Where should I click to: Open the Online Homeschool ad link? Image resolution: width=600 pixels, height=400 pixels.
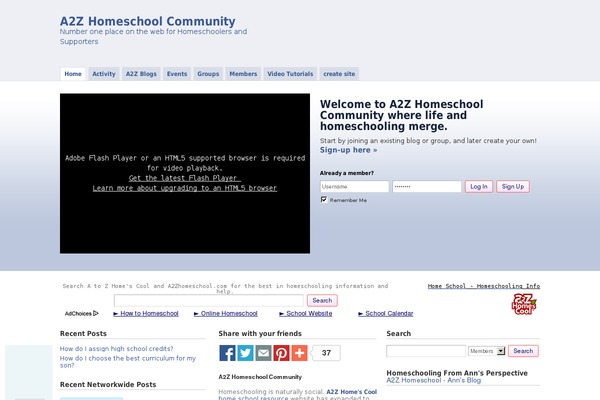(x=226, y=313)
